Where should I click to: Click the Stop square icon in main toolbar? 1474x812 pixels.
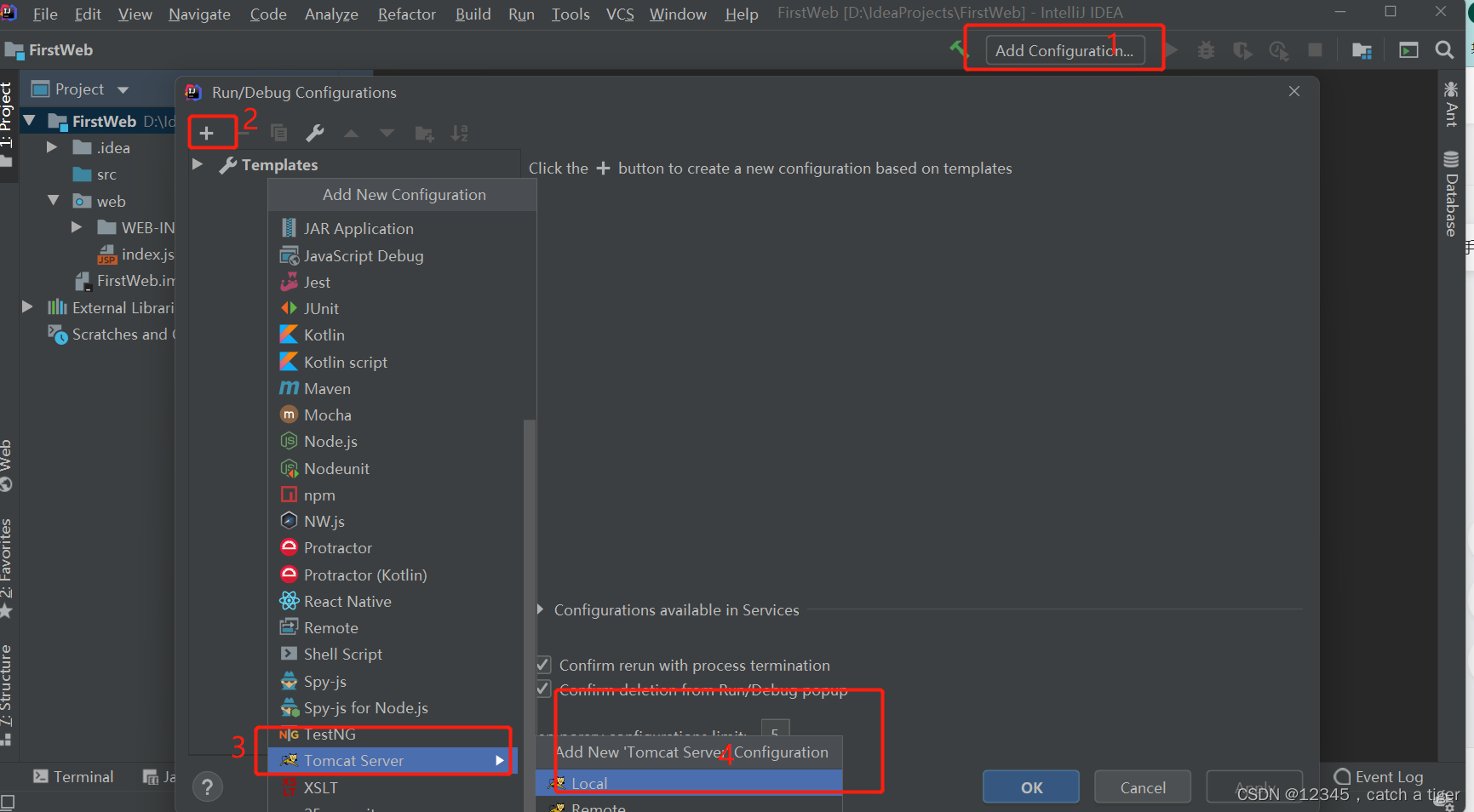coord(1315,50)
